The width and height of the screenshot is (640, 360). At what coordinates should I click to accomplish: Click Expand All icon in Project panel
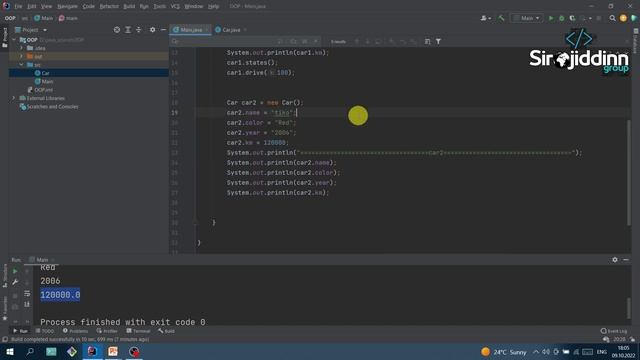click(128, 30)
